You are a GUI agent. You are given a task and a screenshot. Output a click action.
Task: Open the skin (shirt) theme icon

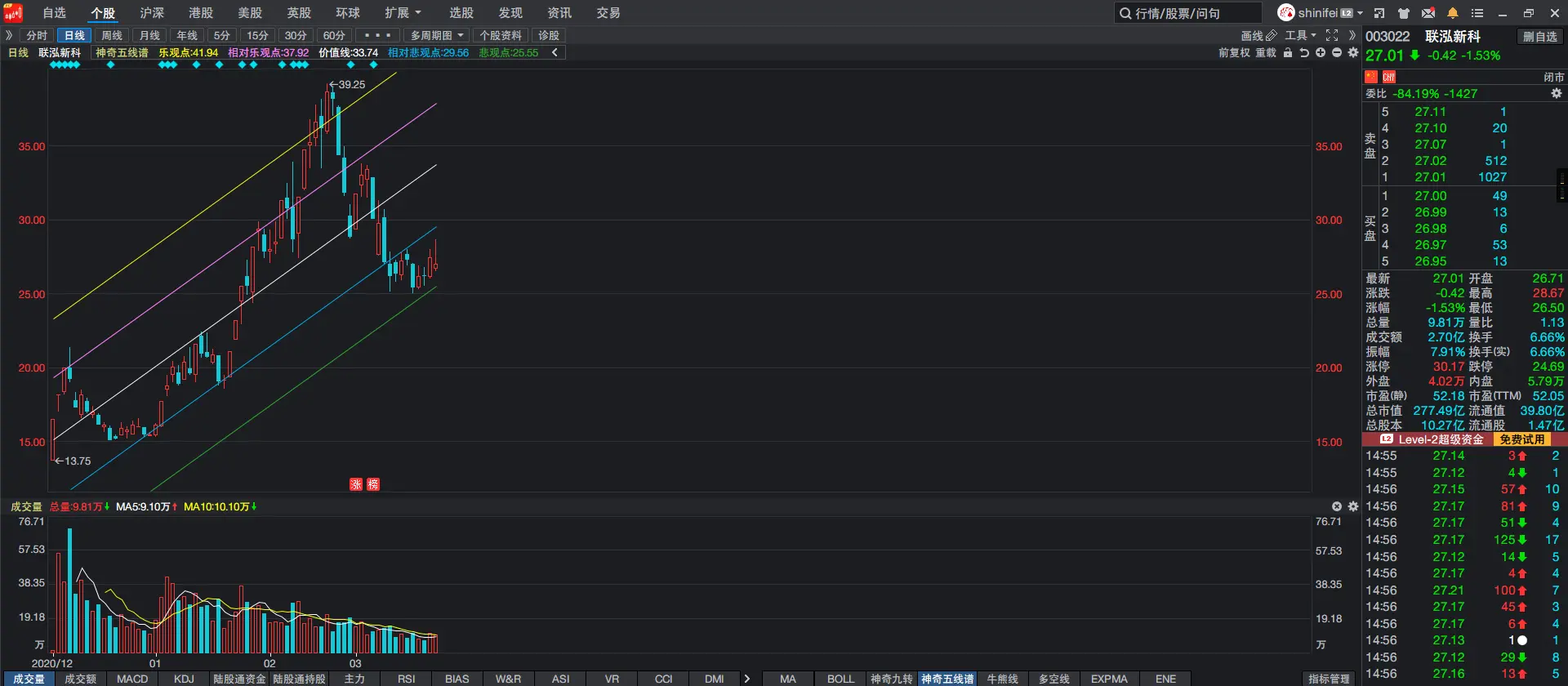(x=1404, y=13)
